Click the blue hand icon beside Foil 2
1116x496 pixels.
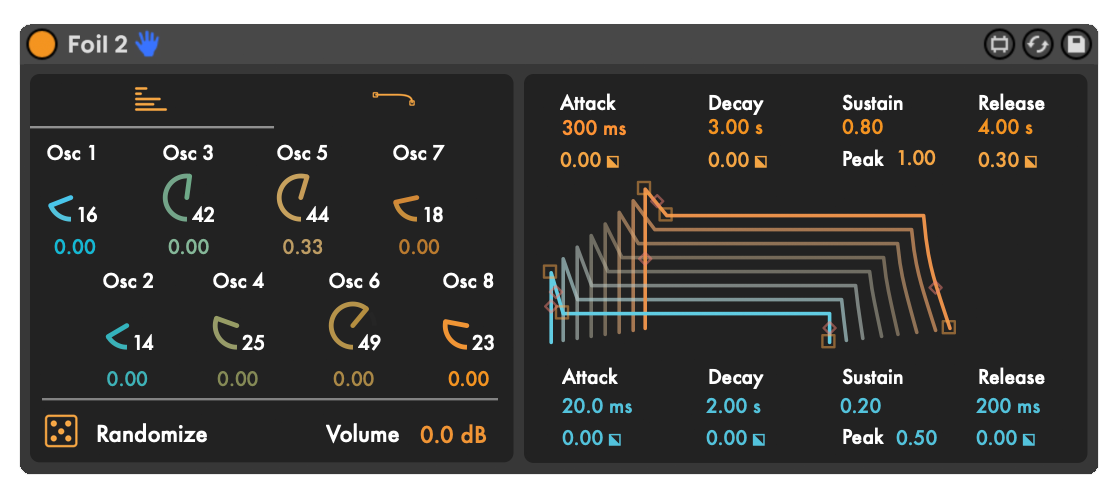pos(149,44)
